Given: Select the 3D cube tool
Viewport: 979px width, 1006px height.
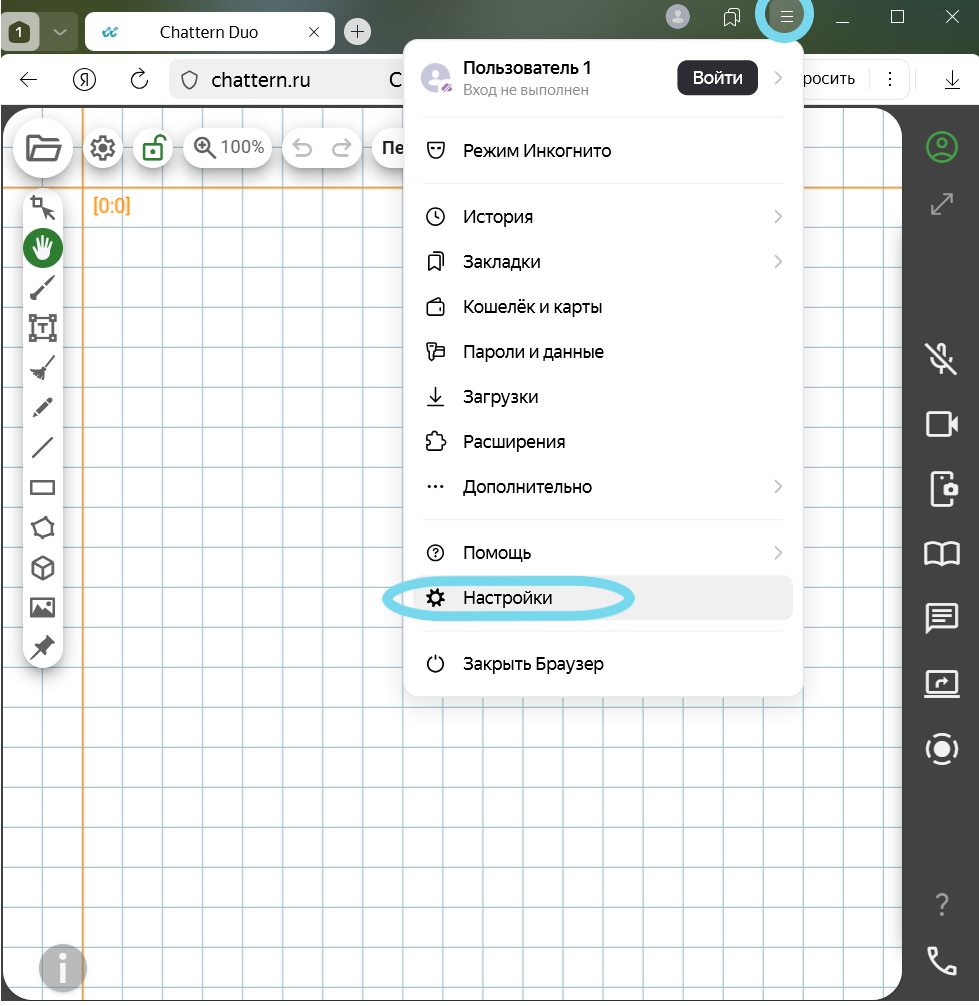Looking at the screenshot, I should click(43, 568).
